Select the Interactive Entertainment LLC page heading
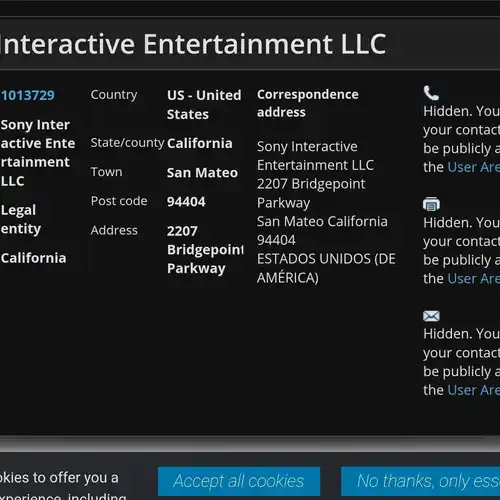This screenshot has width=500, height=500. tap(193, 44)
